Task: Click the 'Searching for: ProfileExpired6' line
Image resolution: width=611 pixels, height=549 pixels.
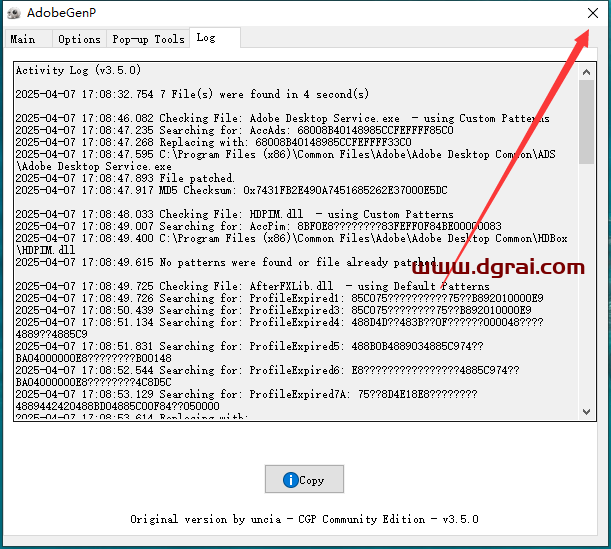Action: (267, 376)
